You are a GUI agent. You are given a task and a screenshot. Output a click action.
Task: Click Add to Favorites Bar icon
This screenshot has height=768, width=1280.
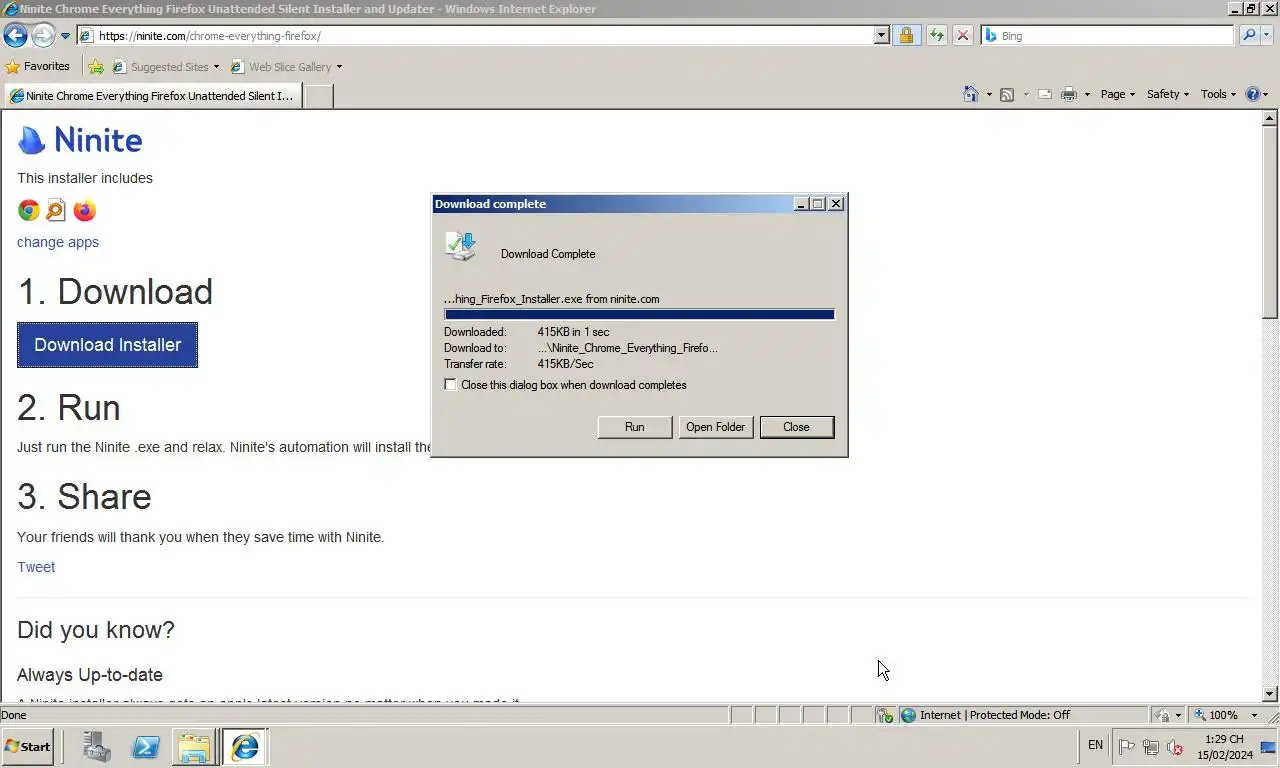[96, 67]
